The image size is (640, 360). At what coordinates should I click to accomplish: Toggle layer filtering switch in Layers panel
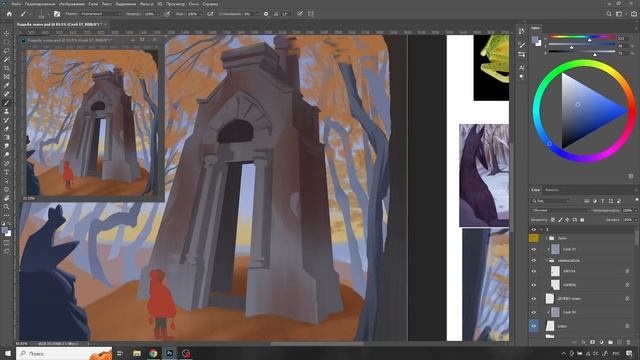click(636, 200)
